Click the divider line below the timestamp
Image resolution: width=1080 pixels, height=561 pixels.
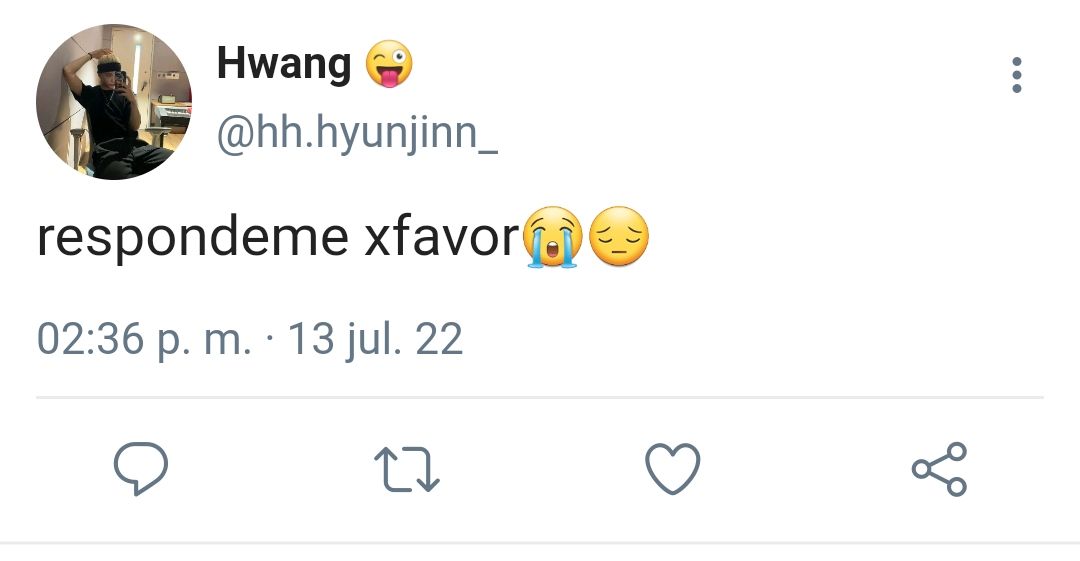540,398
